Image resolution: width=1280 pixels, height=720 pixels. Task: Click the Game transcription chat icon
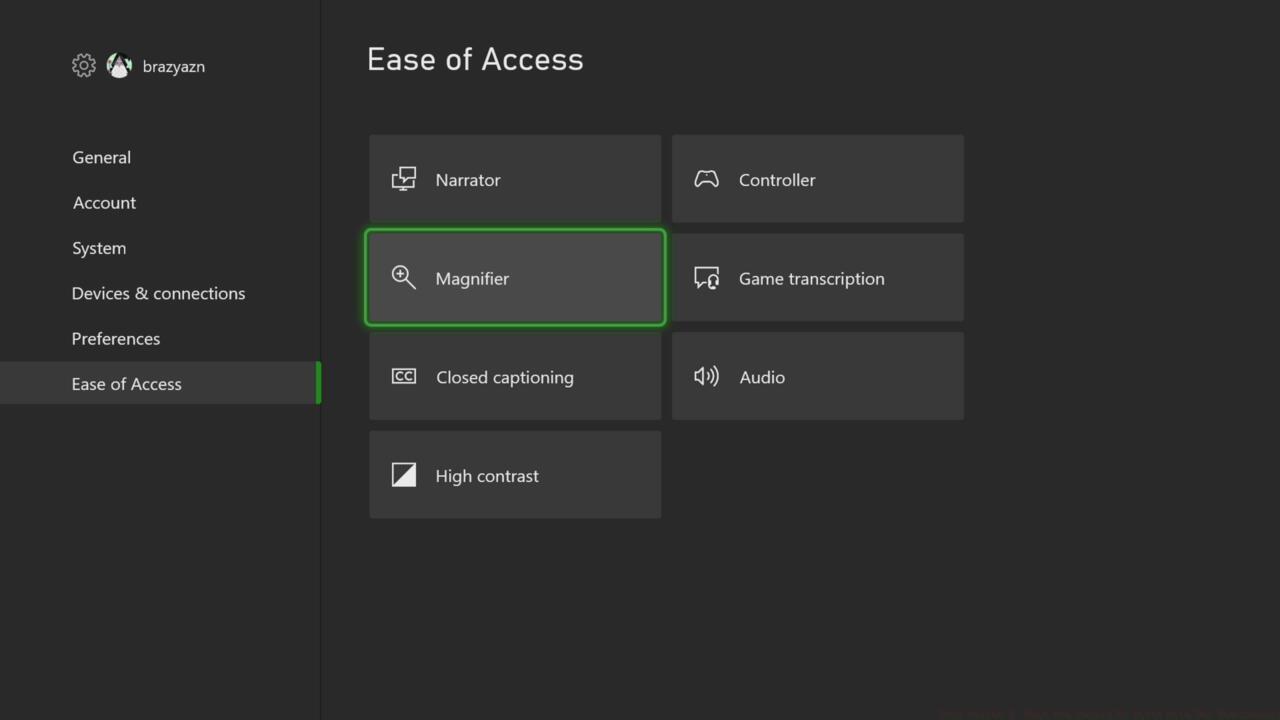(x=706, y=278)
